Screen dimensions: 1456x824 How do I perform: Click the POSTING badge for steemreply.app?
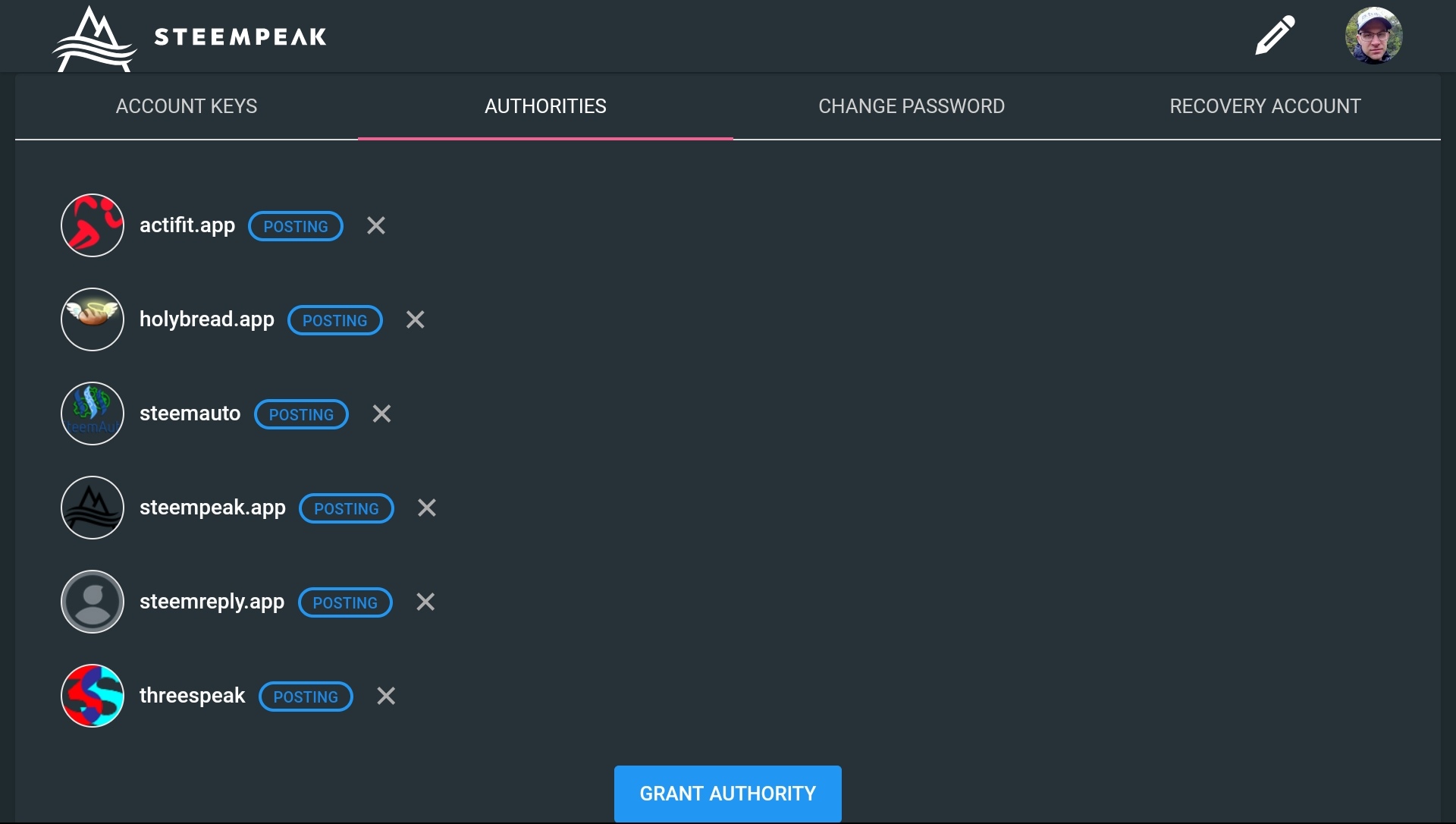(x=345, y=602)
